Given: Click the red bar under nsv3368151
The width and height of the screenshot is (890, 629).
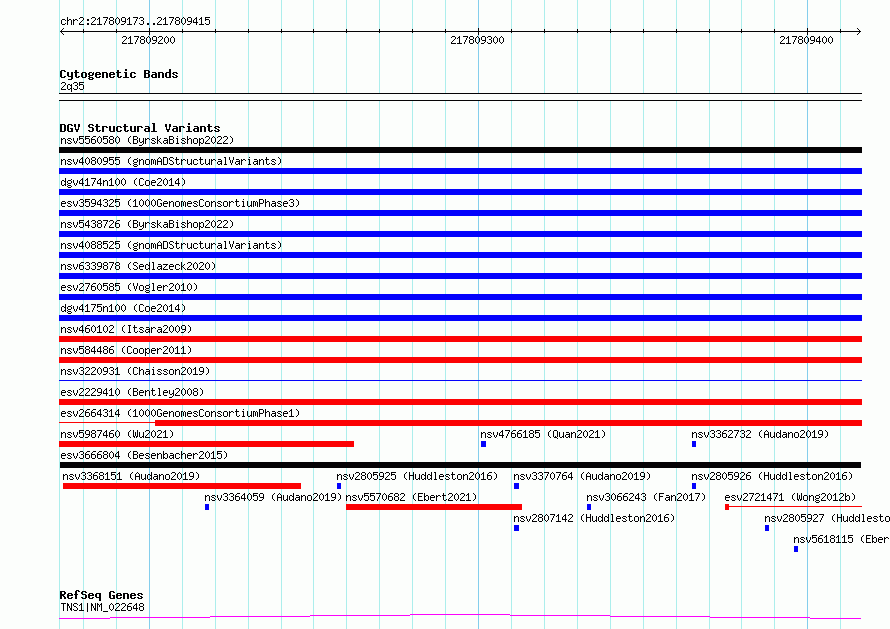Looking at the screenshot, I should click(182, 486).
